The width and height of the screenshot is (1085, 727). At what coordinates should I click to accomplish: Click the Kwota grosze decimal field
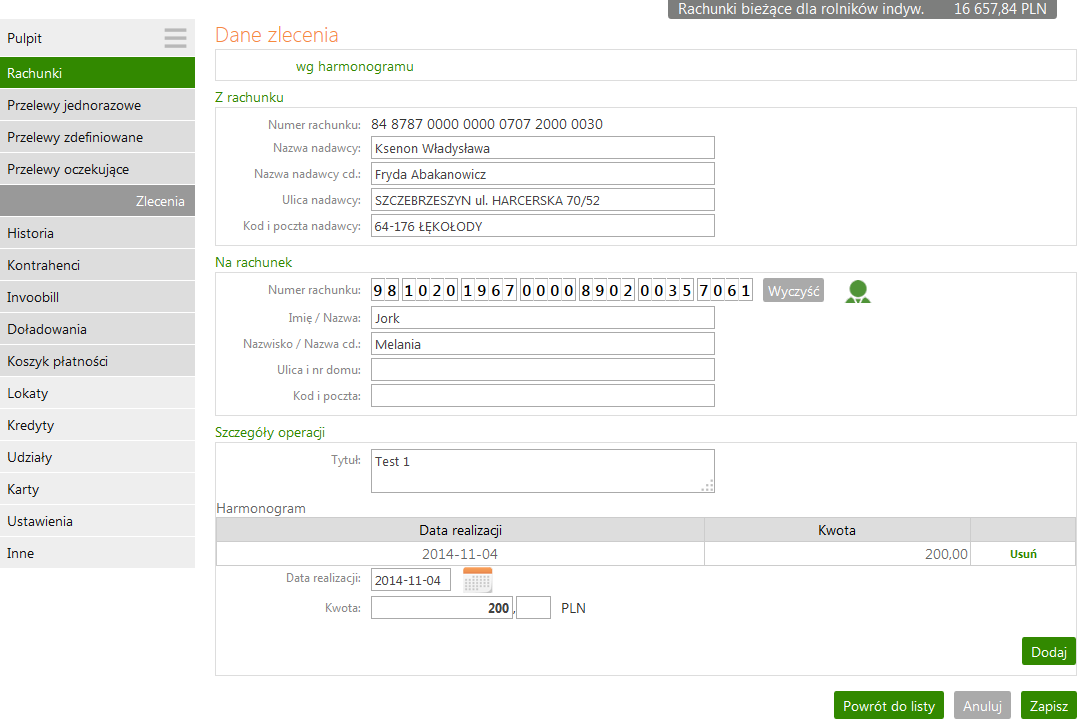[534, 608]
